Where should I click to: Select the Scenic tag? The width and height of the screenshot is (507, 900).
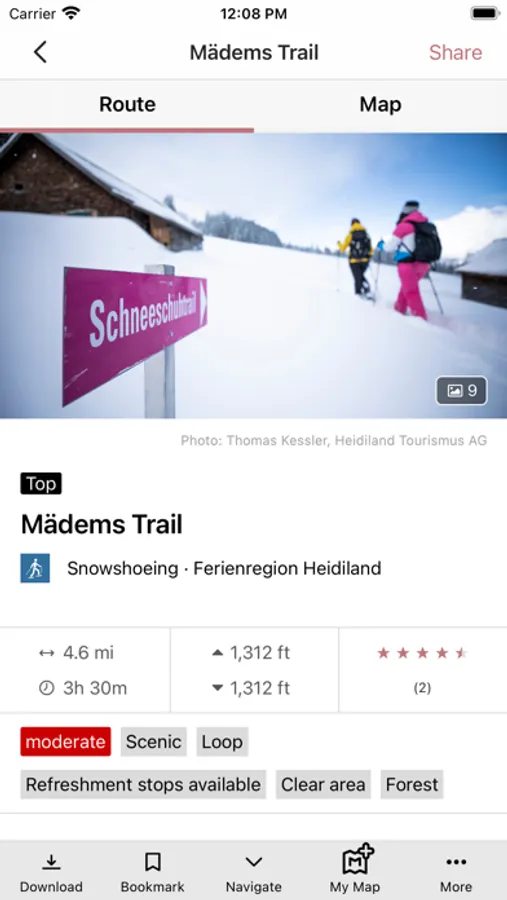[x=153, y=742]
